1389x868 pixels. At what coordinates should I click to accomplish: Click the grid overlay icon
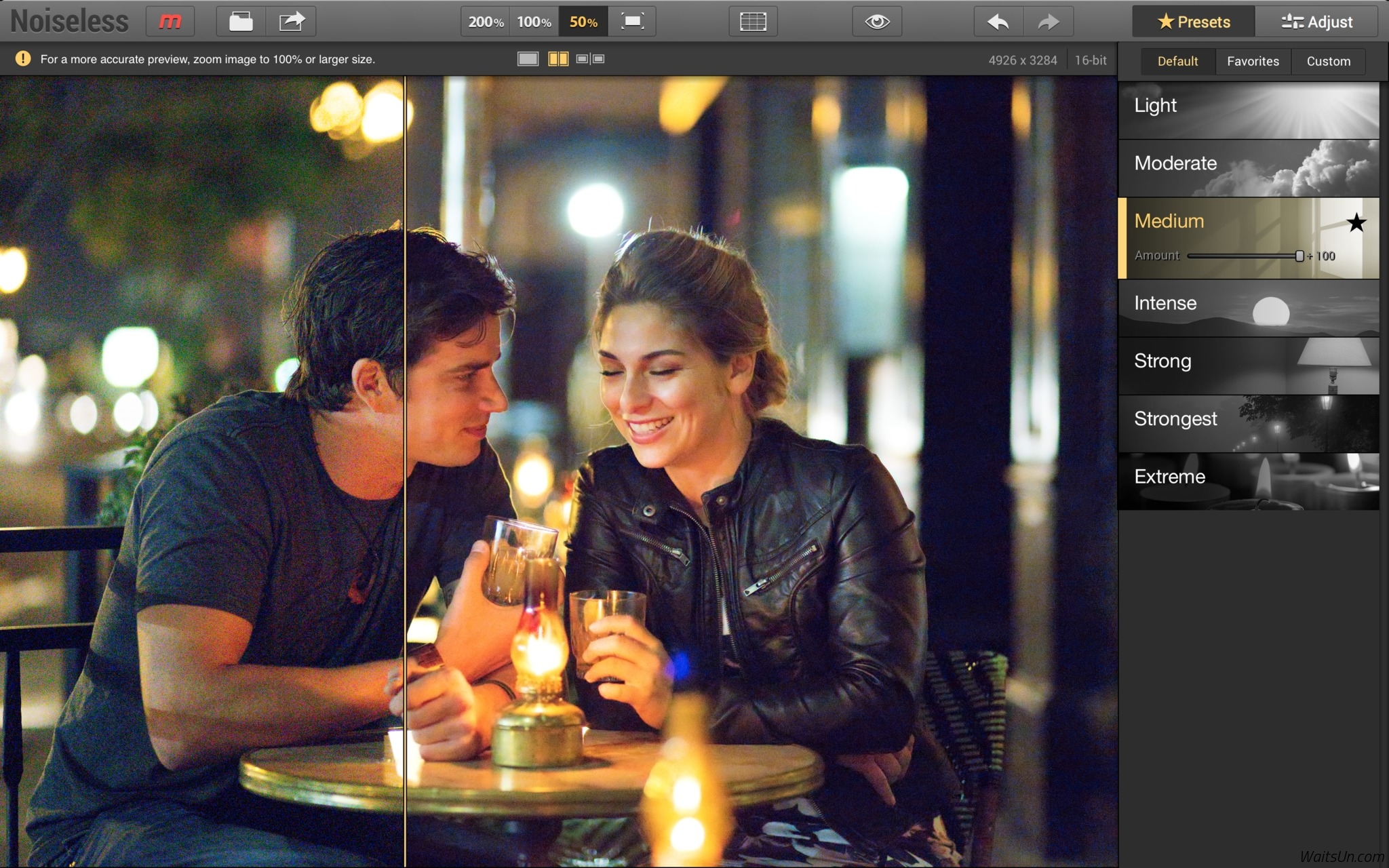(753, 22)
